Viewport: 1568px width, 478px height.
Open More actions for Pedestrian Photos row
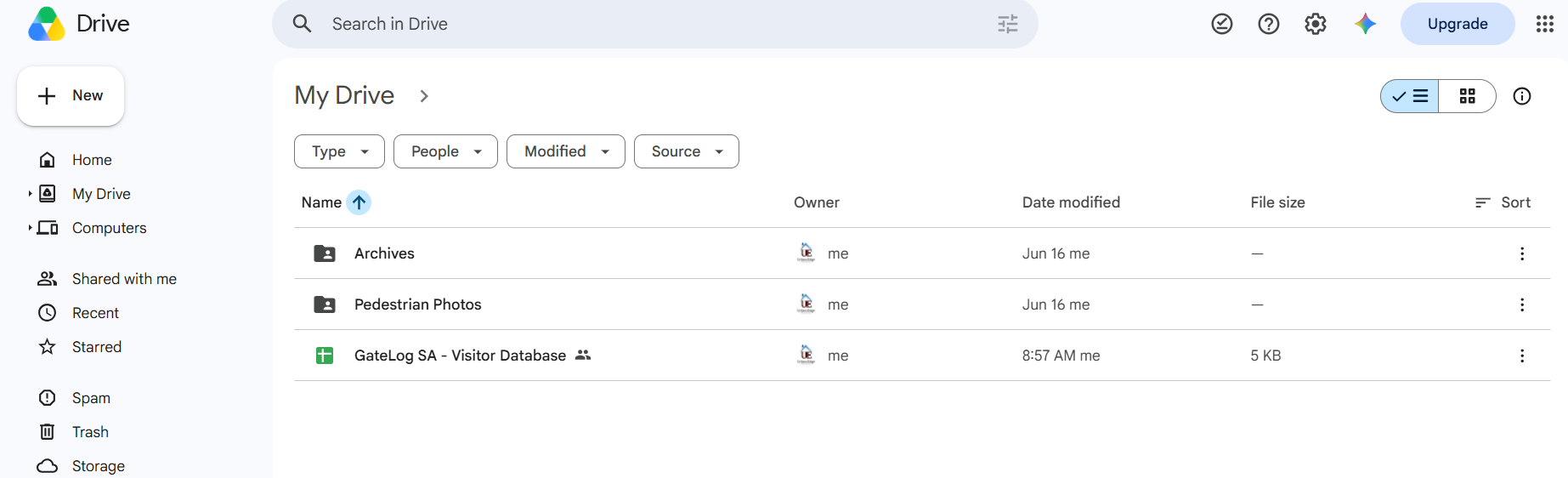click(1522, 304)
